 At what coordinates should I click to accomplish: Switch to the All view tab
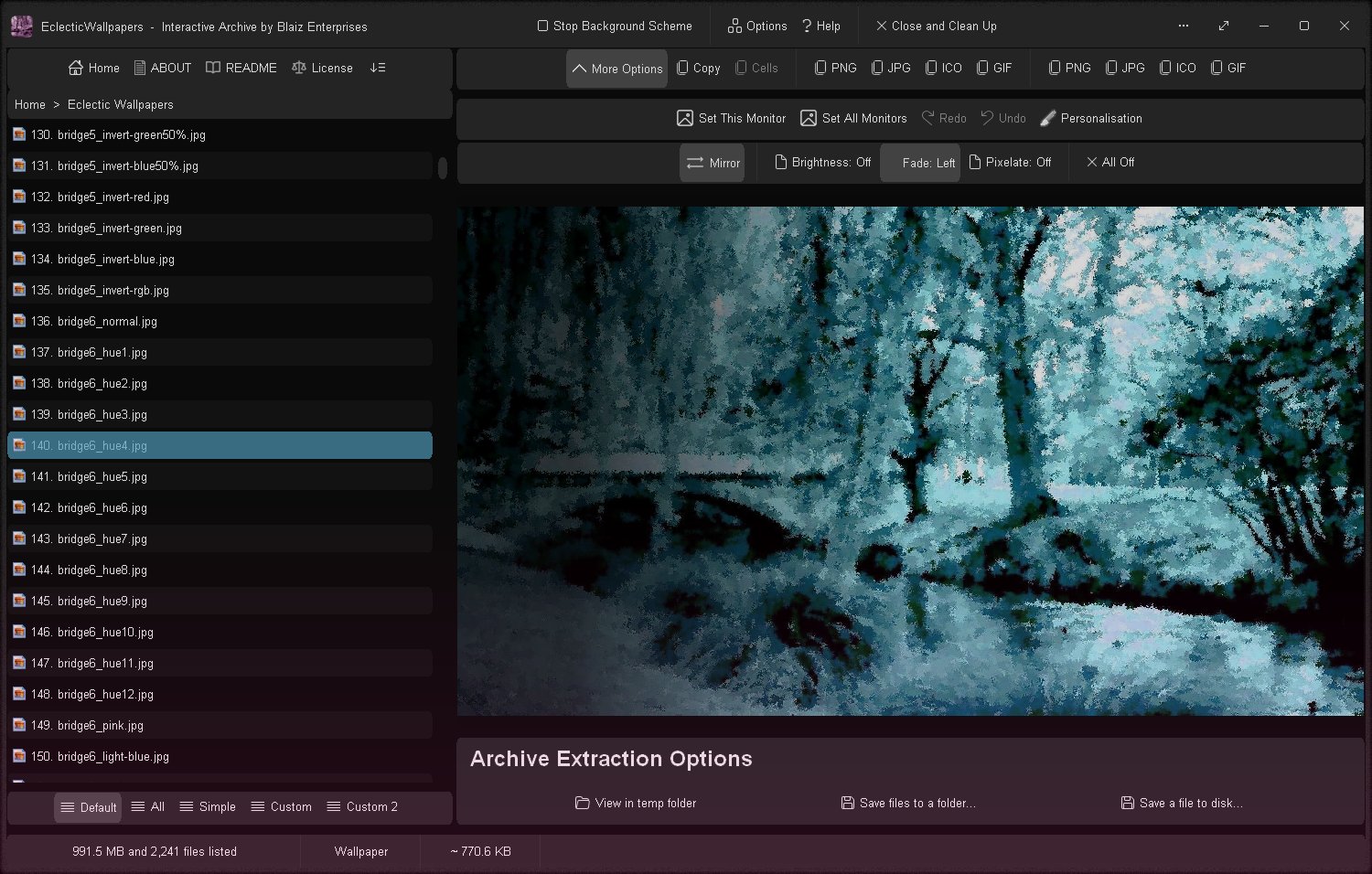(148, 806)
